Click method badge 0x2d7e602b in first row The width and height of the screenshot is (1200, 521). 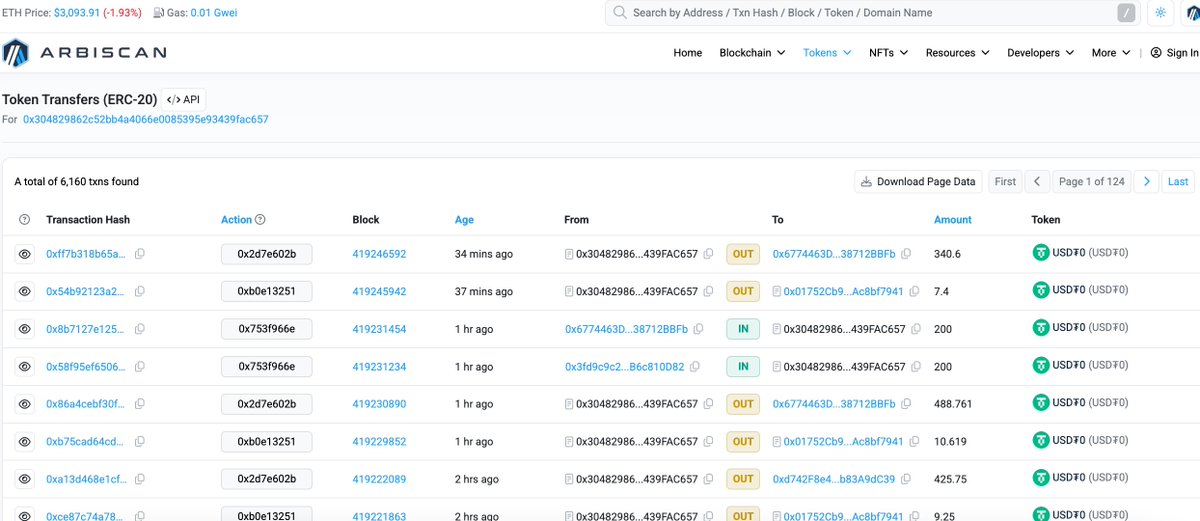(266, 254)
